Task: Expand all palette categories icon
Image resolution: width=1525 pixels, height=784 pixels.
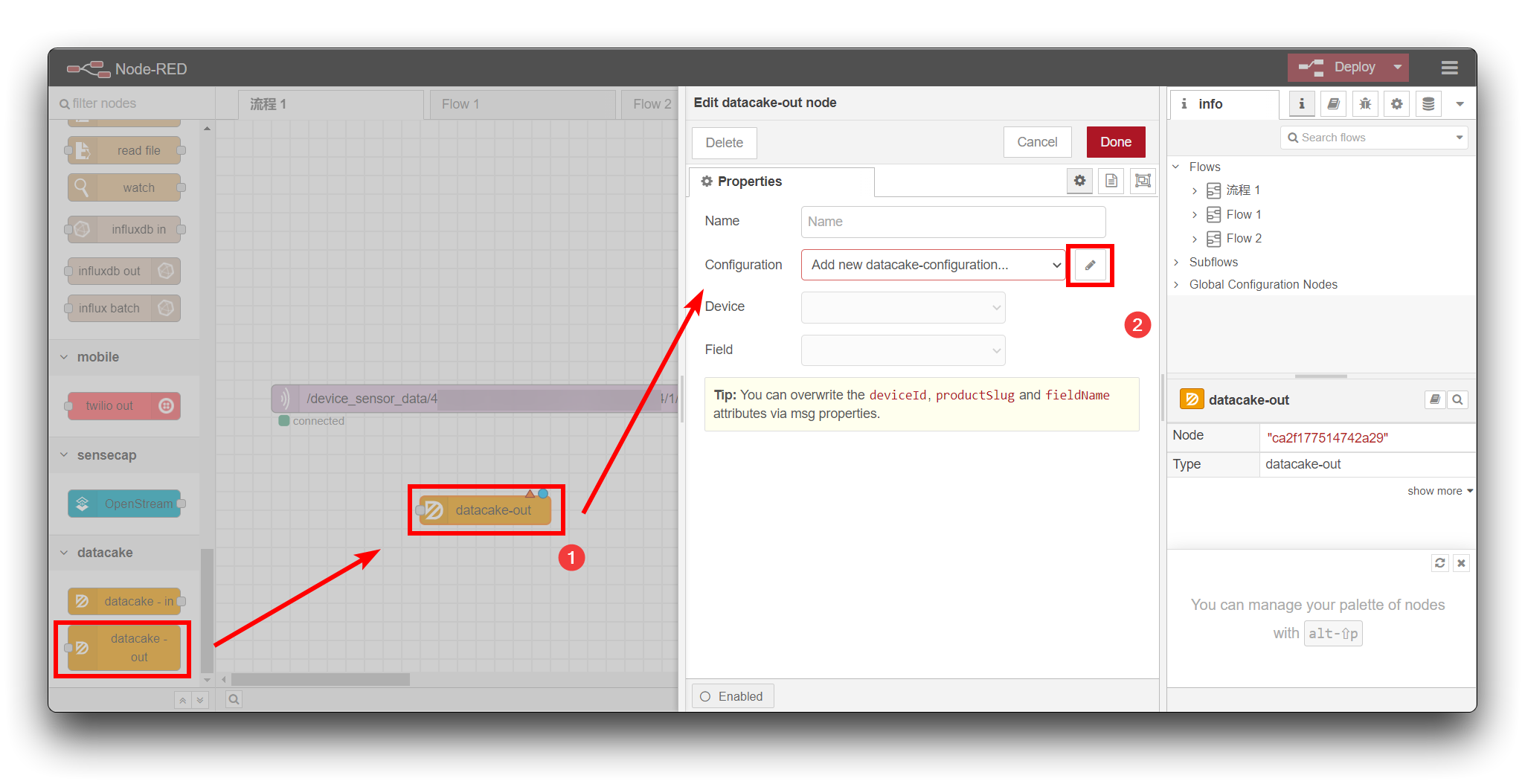Action: [x=200, y=700]
